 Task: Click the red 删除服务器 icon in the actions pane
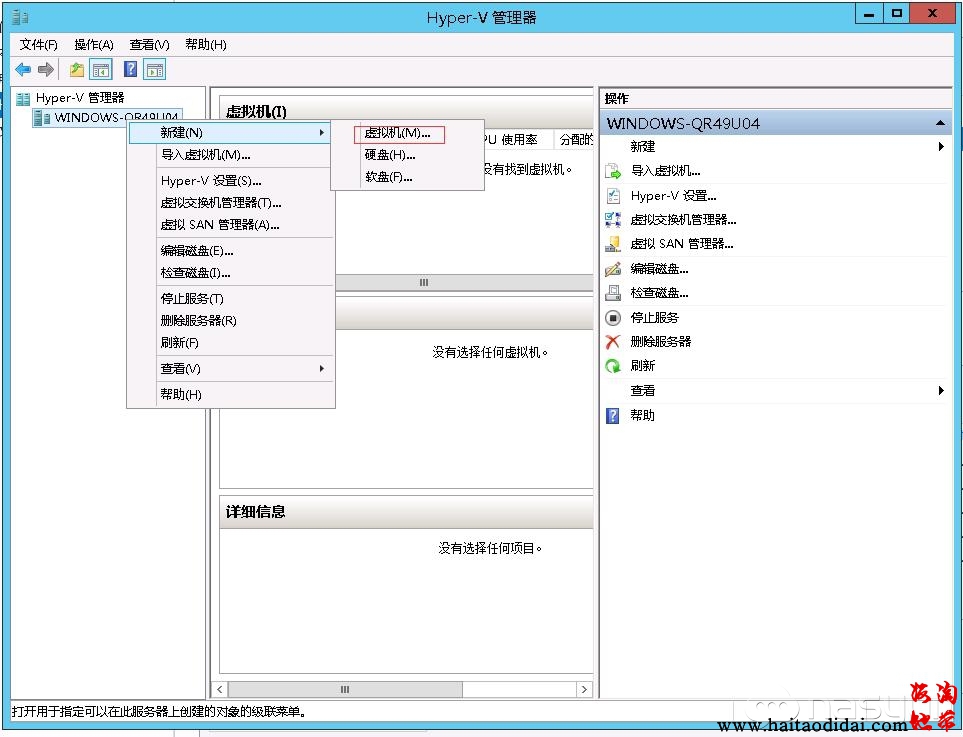pyautogui.click(x=613, y=342)
